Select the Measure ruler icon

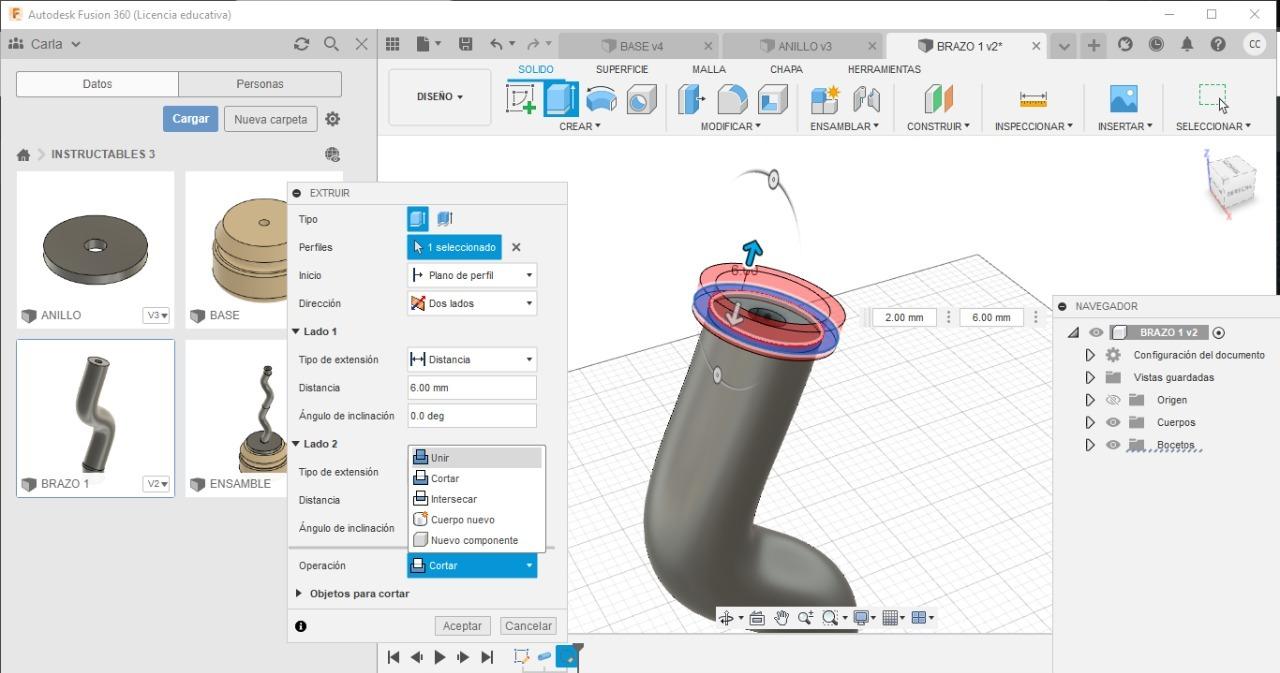click(1033, 98)
